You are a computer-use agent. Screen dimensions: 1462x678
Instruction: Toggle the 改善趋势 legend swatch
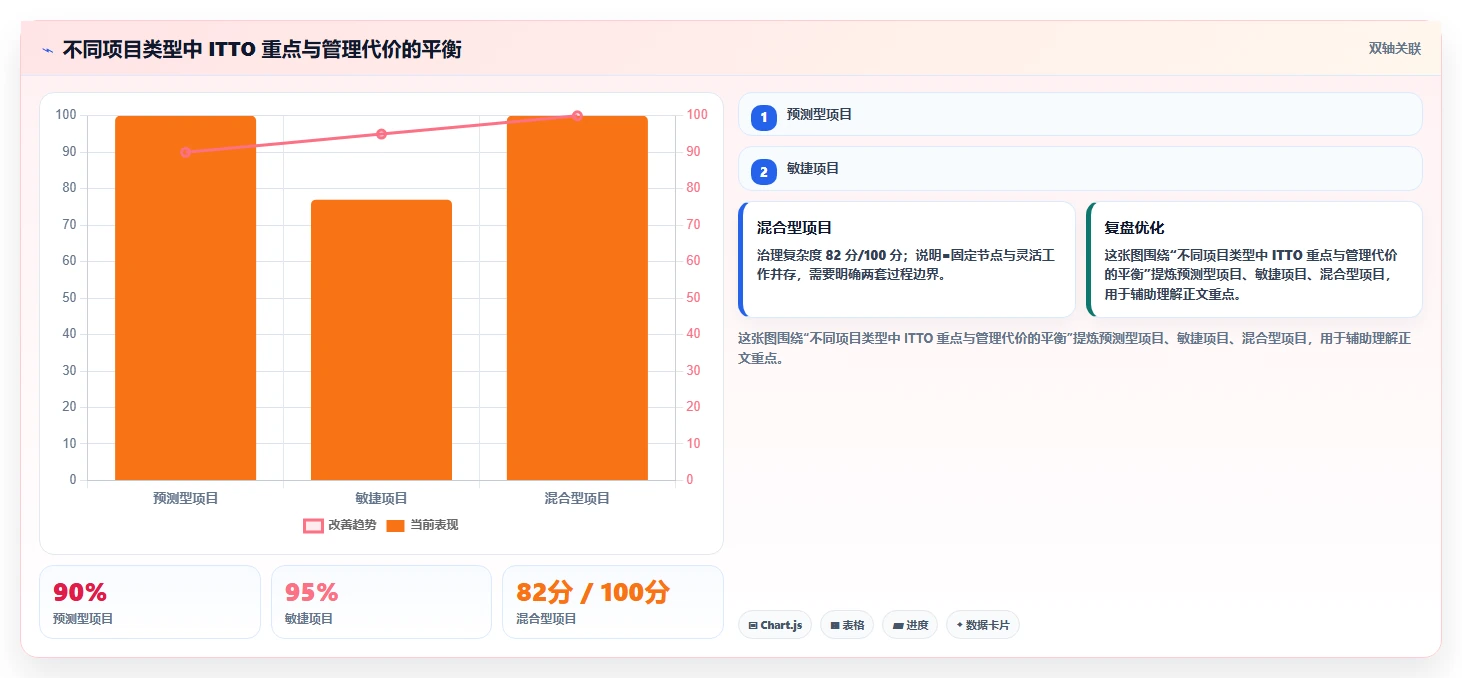313,526
